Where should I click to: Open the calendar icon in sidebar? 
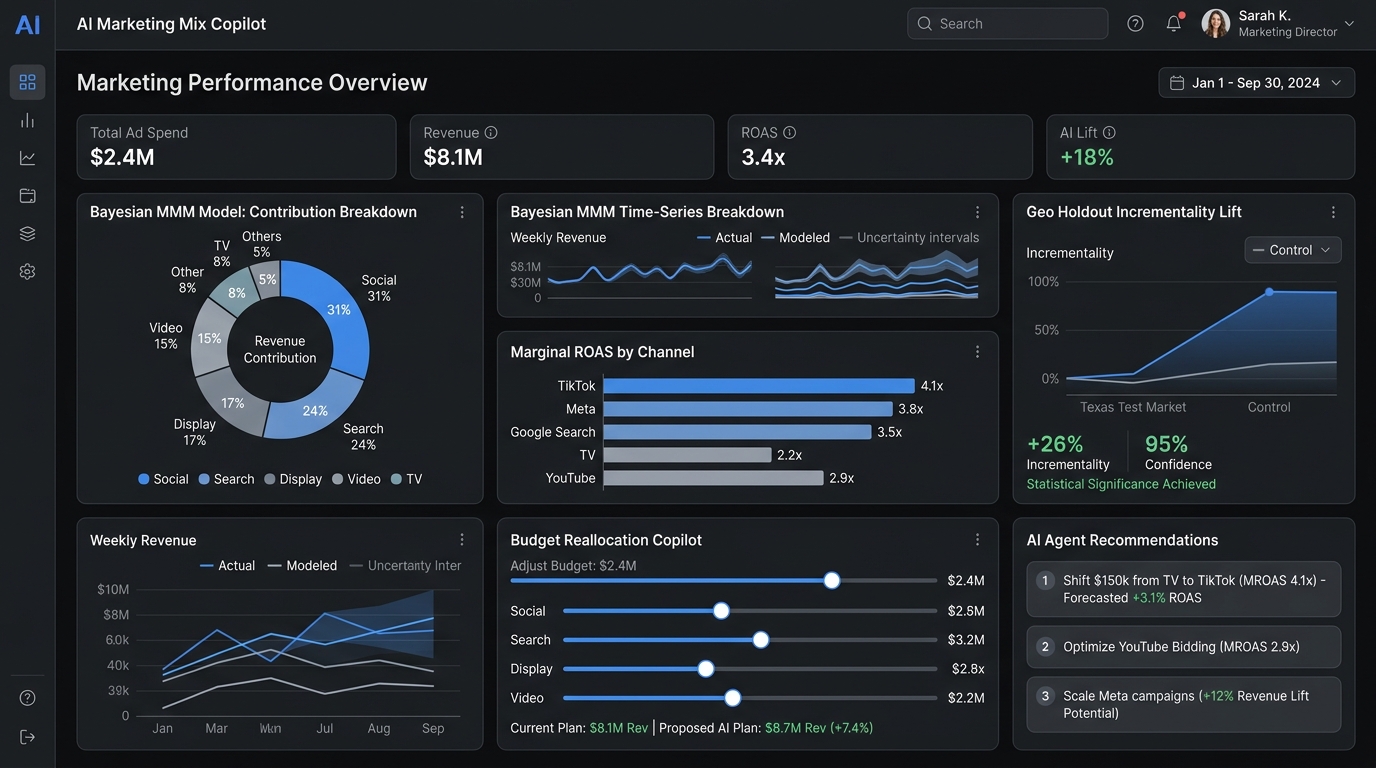pos(27,196)
